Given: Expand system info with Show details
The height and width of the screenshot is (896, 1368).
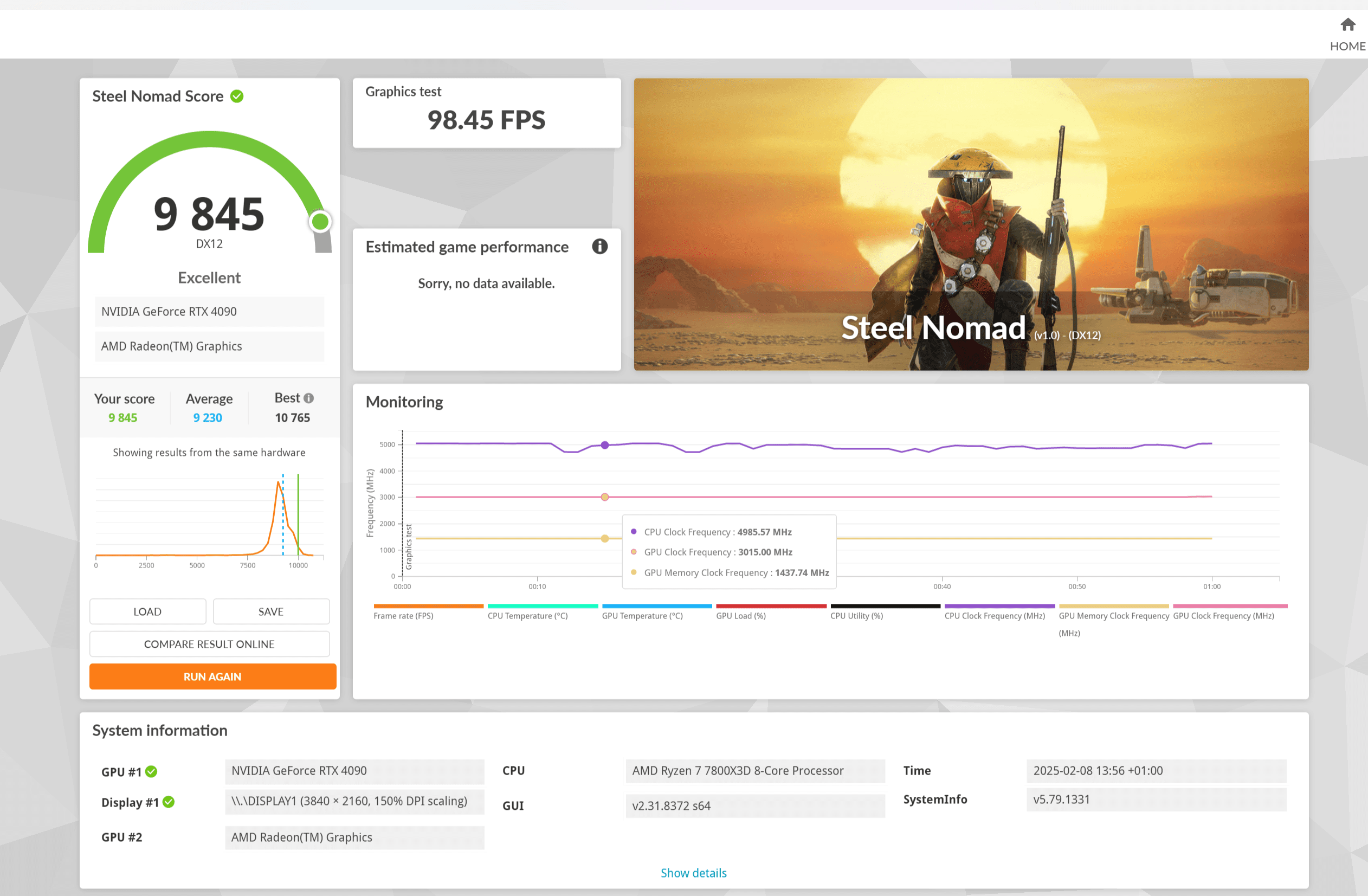Looking at the screenshot, I should 693,873.
